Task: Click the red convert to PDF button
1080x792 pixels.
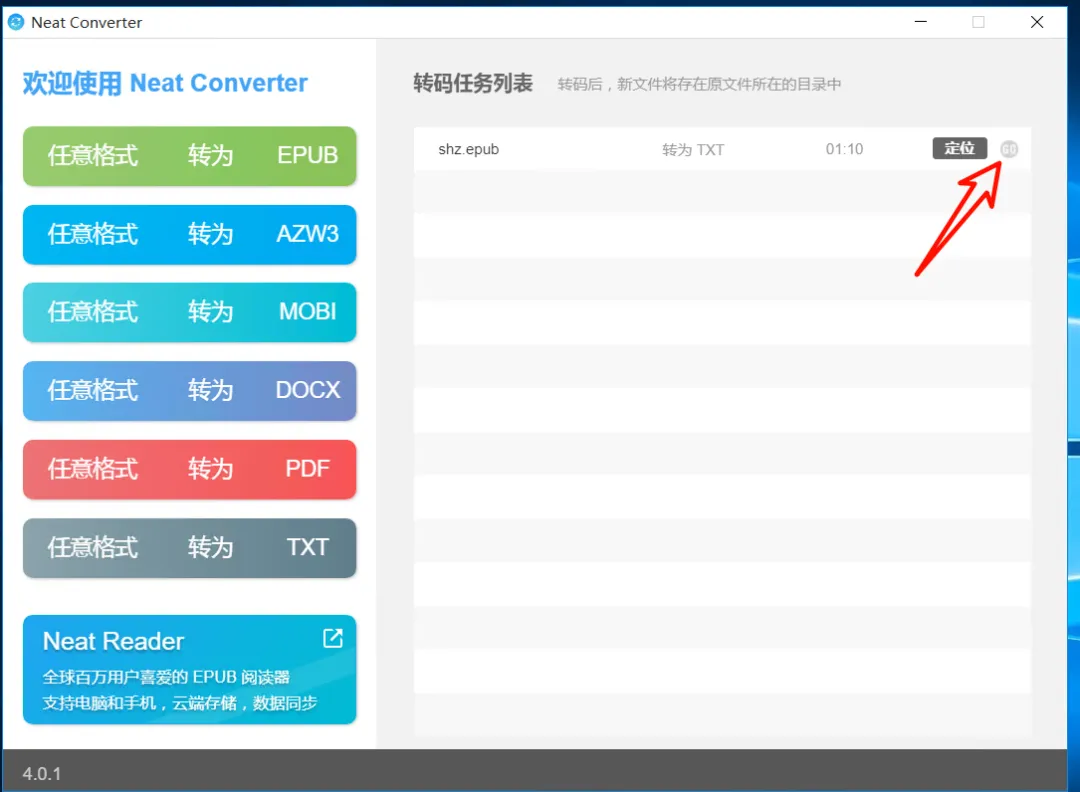Action: 189,469
